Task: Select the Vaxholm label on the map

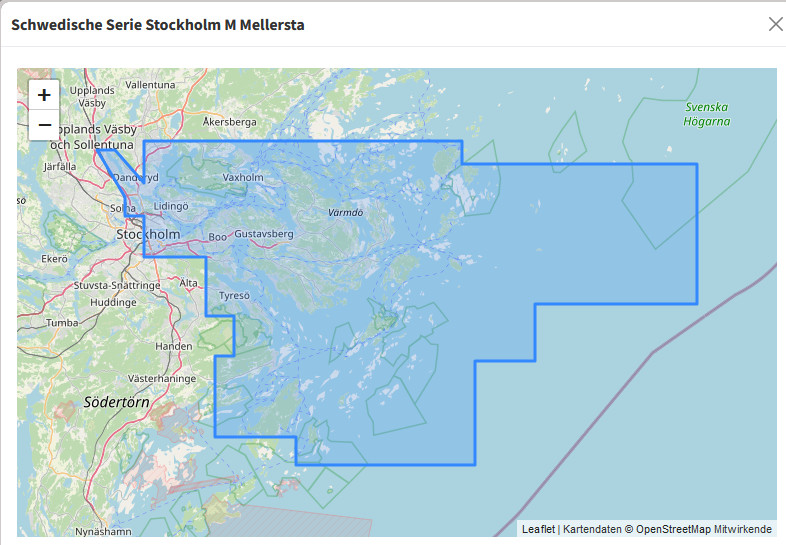Action: point(243,177)
